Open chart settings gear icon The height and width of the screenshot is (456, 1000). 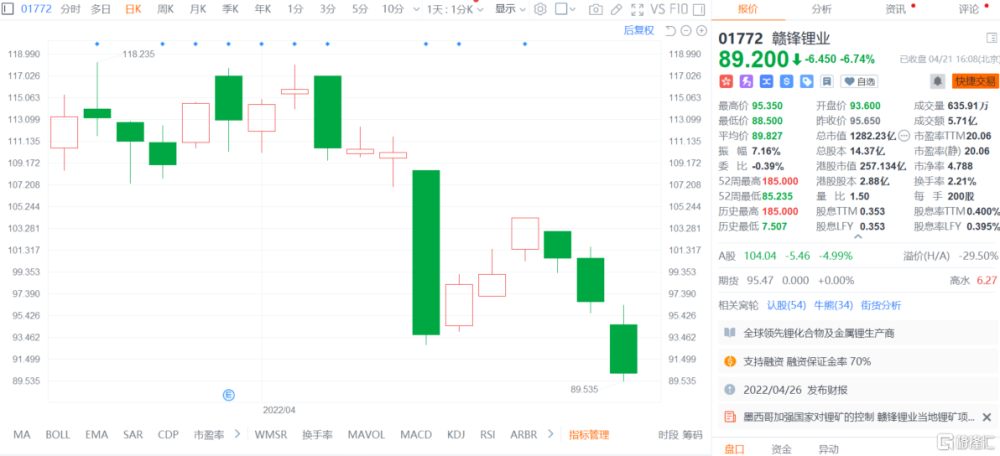click(x=541, y=9)
